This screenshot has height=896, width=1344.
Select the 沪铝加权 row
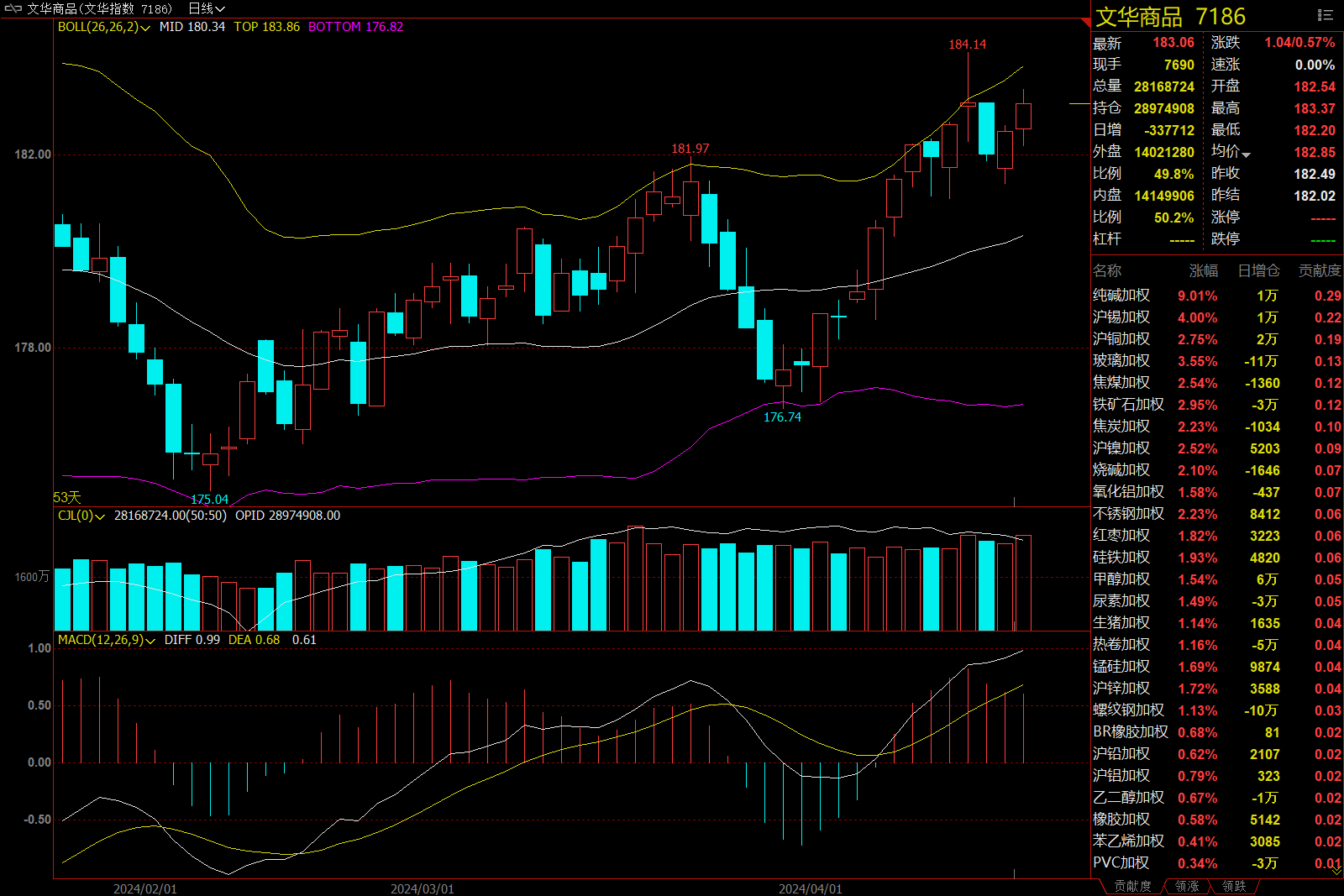1217,776
